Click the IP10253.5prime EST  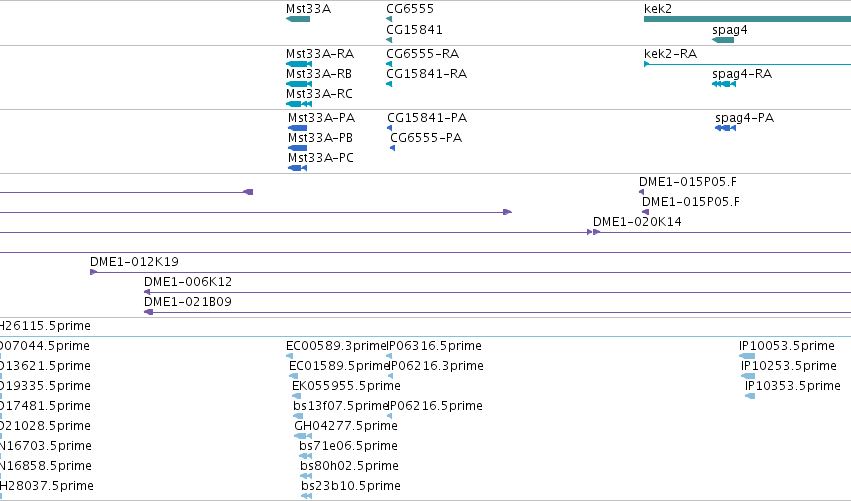coord(748,376)
